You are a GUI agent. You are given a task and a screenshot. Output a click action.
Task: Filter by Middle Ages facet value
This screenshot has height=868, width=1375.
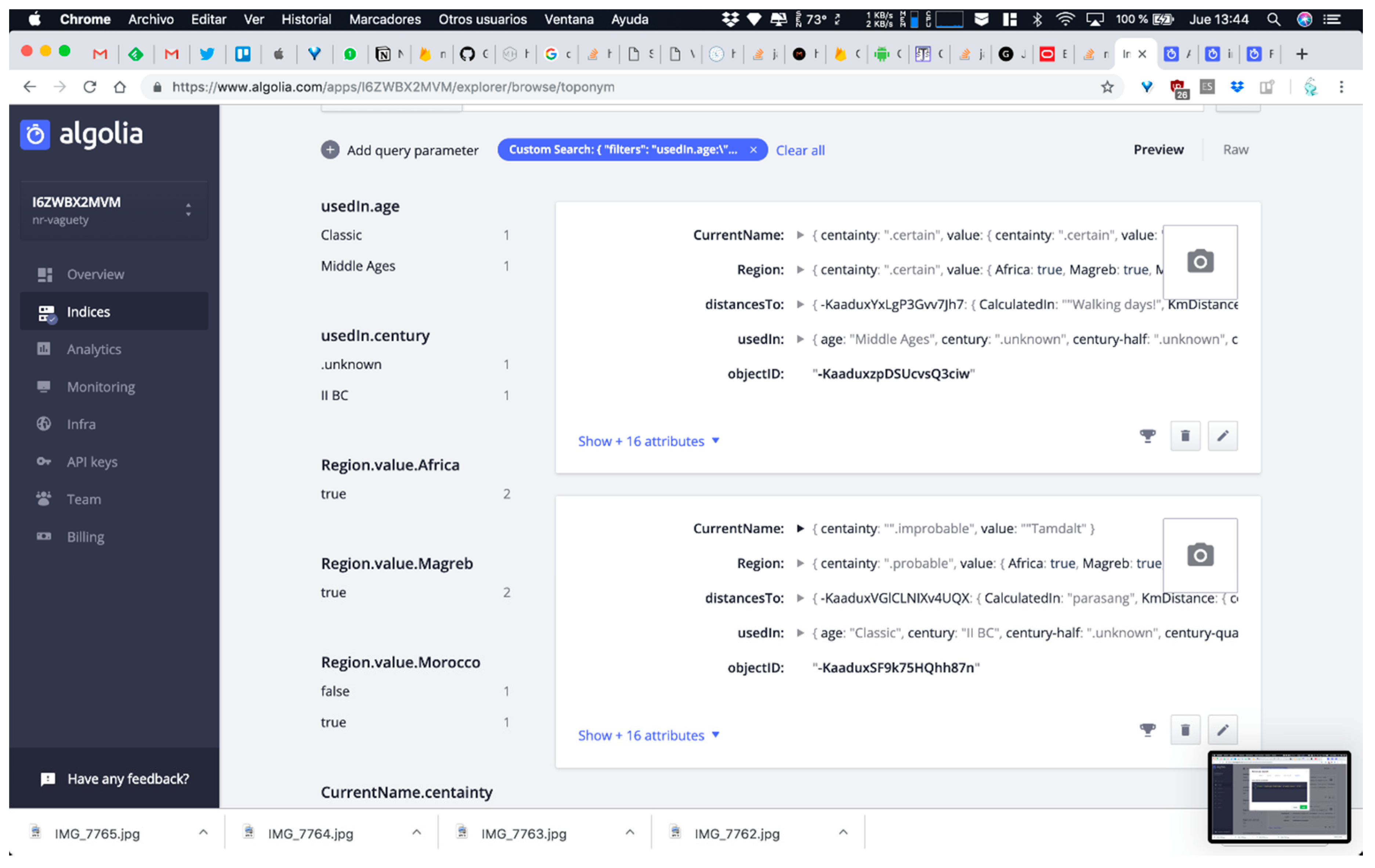(358, 266)
